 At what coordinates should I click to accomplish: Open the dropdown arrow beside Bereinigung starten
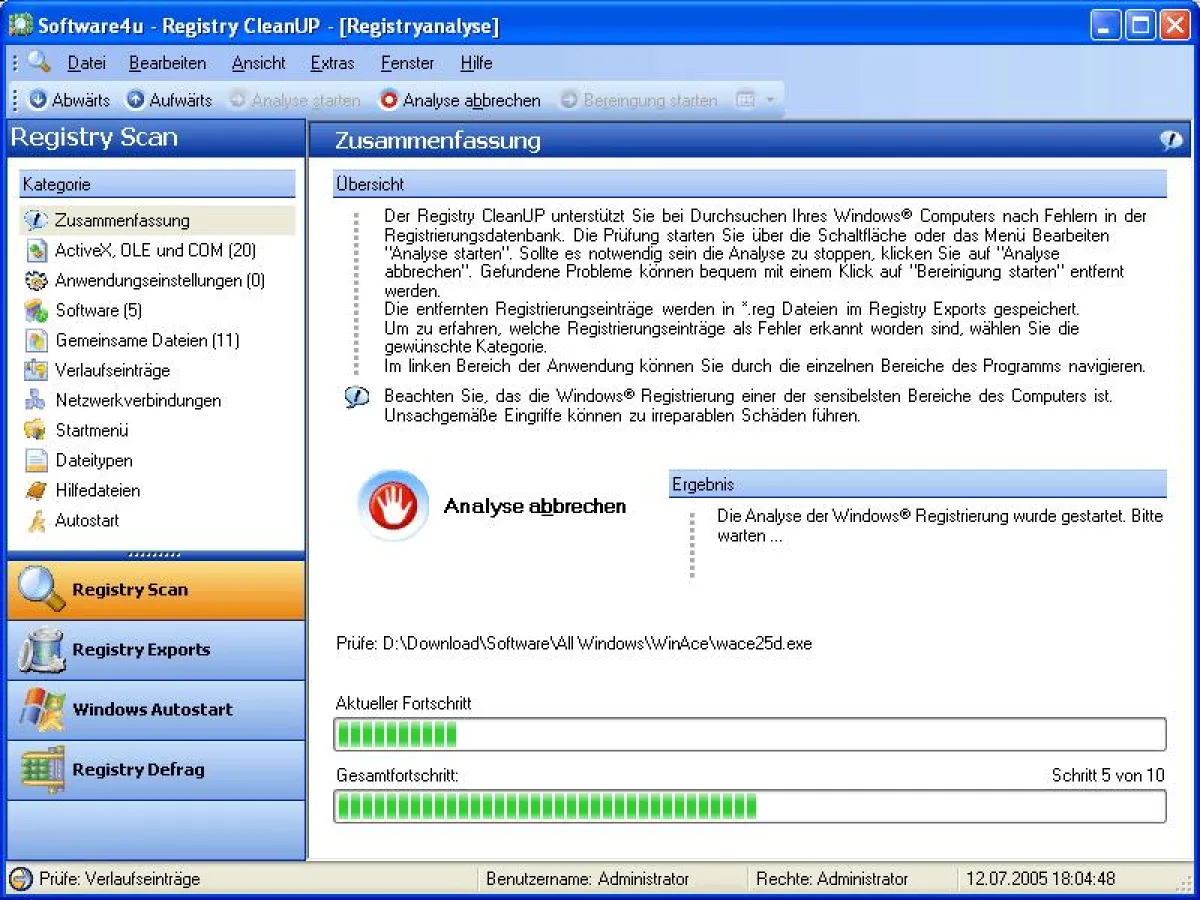768,100
